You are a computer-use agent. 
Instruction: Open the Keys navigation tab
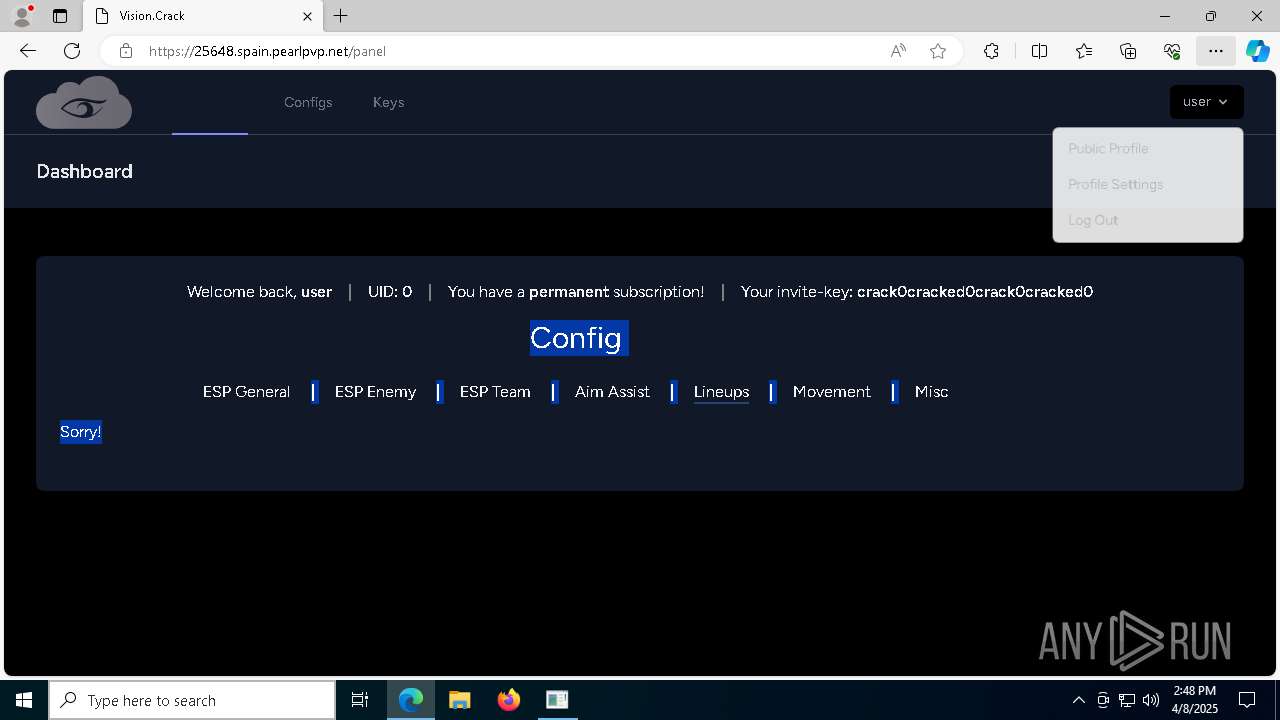point(388,102)
